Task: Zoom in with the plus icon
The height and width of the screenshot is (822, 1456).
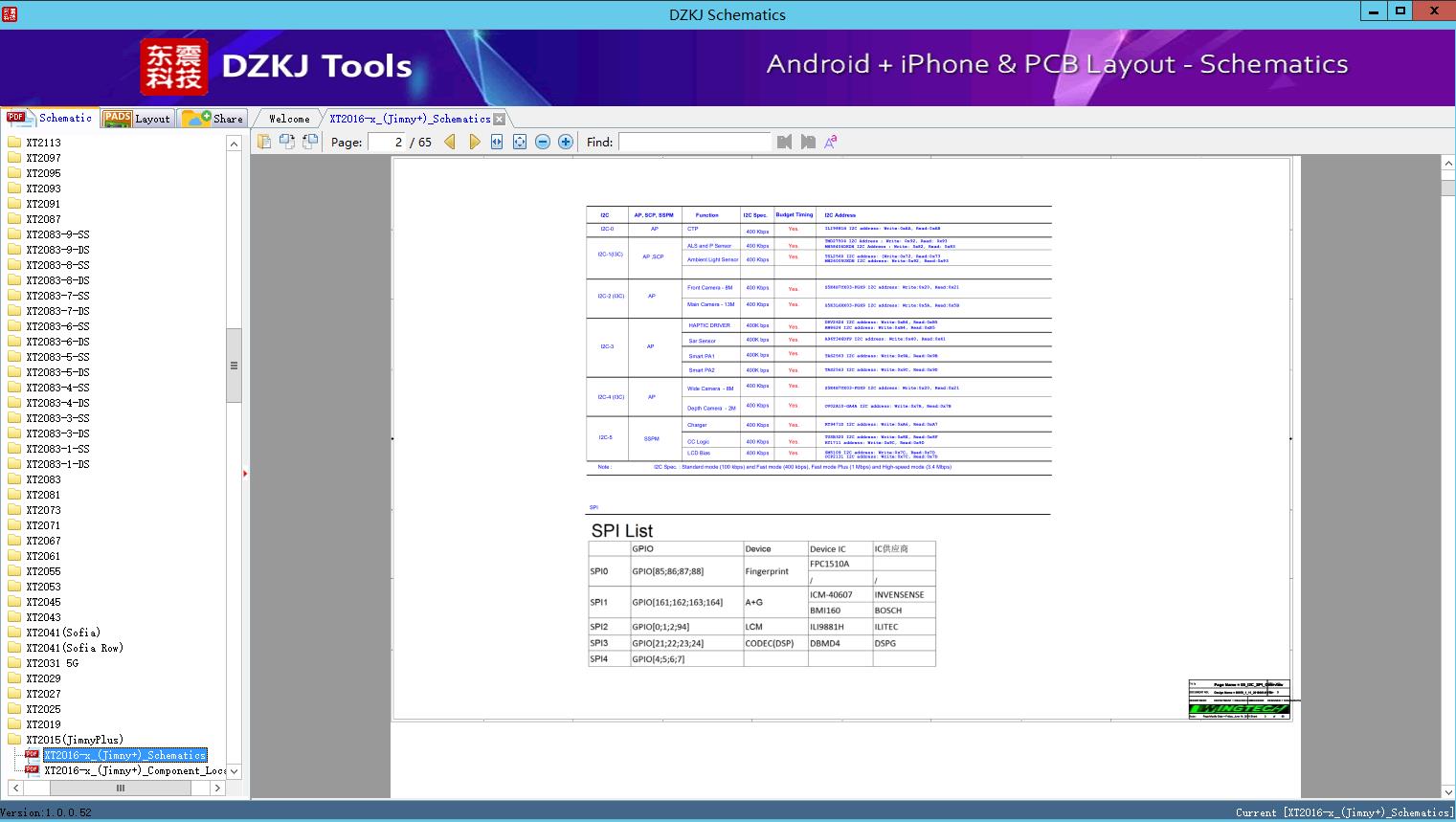Action: click(x=566, y=142)
